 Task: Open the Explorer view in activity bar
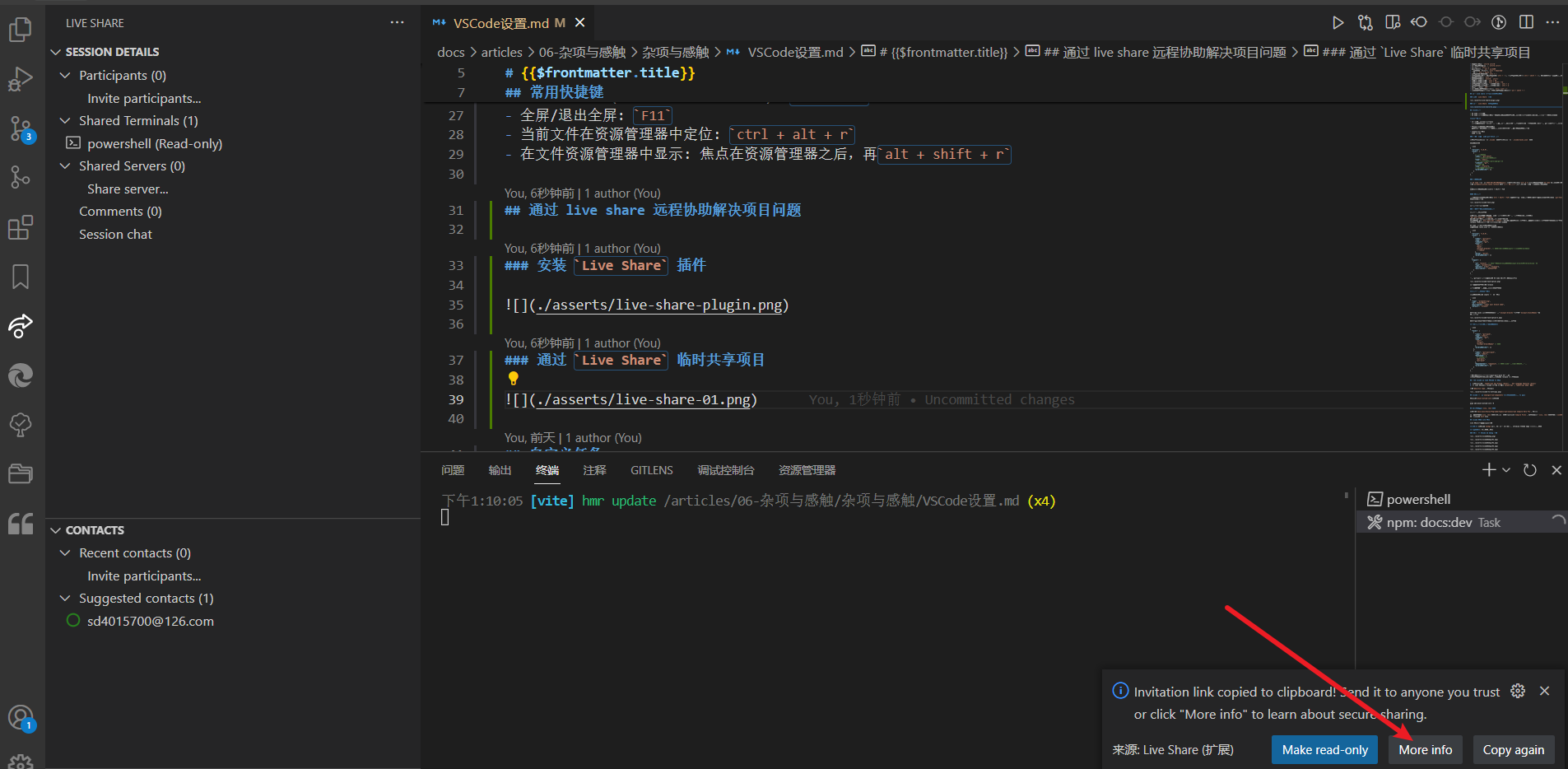21,30
